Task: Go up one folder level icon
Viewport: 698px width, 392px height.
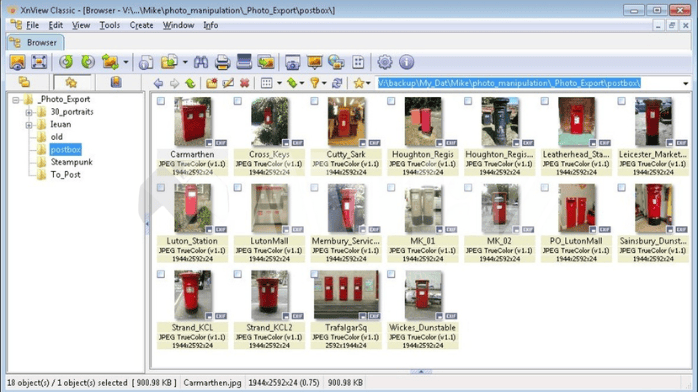Action: [190, 83]
